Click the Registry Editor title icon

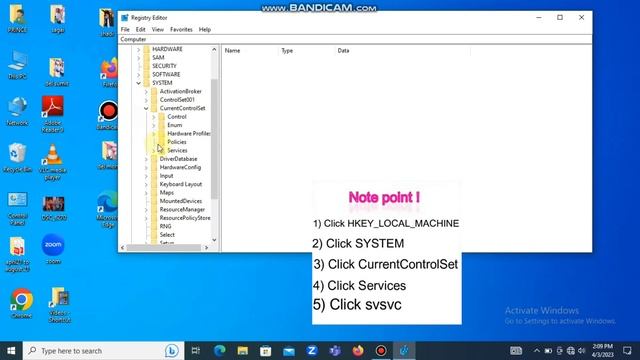pyautogui.click(x=125, y=18)
